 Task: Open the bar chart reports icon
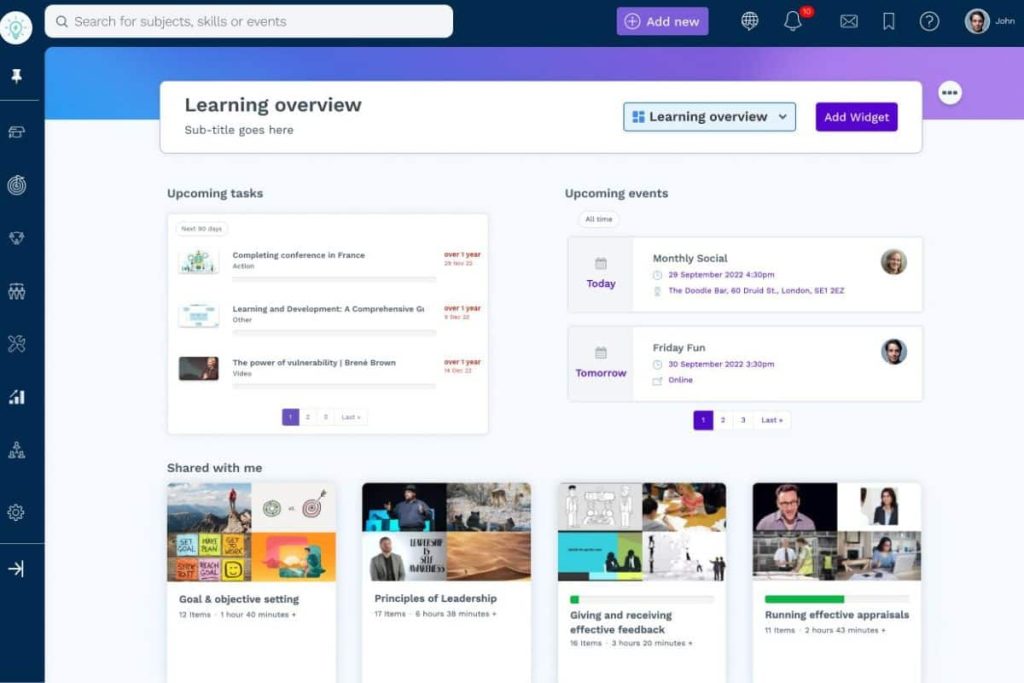pyautogui.click(x=16, y=397)
